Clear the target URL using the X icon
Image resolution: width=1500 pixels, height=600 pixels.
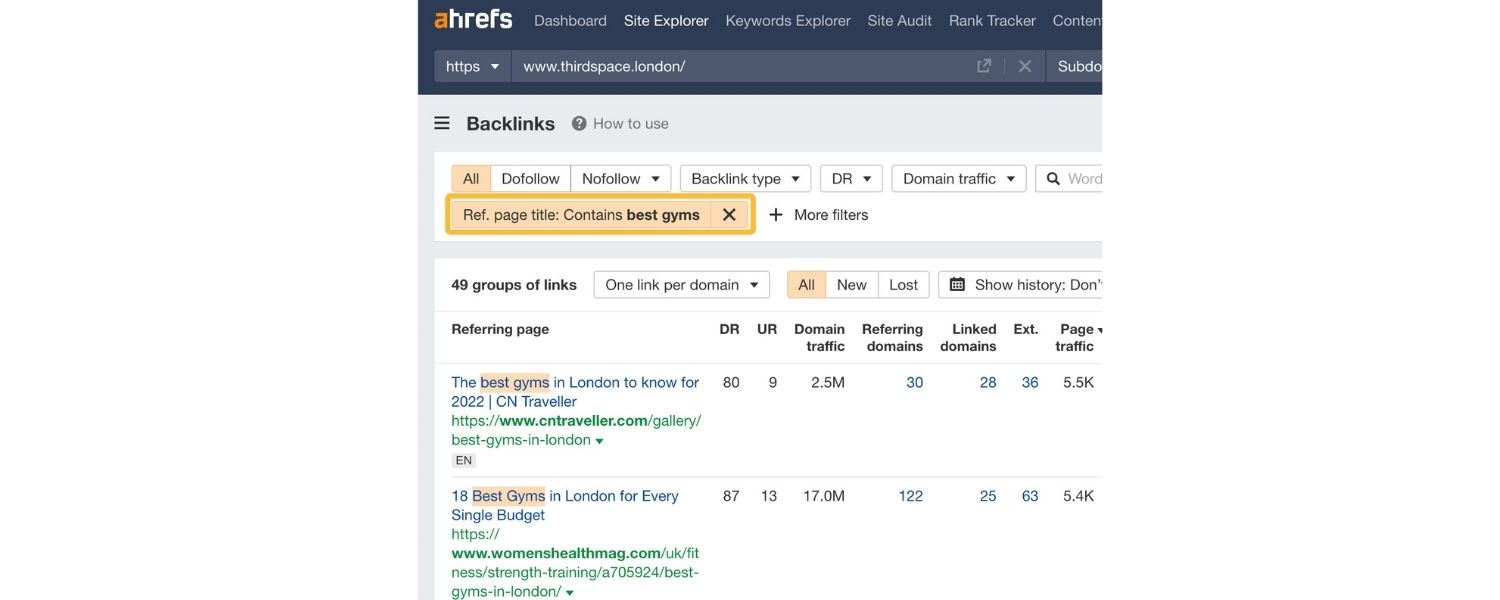pos(1024,65)
